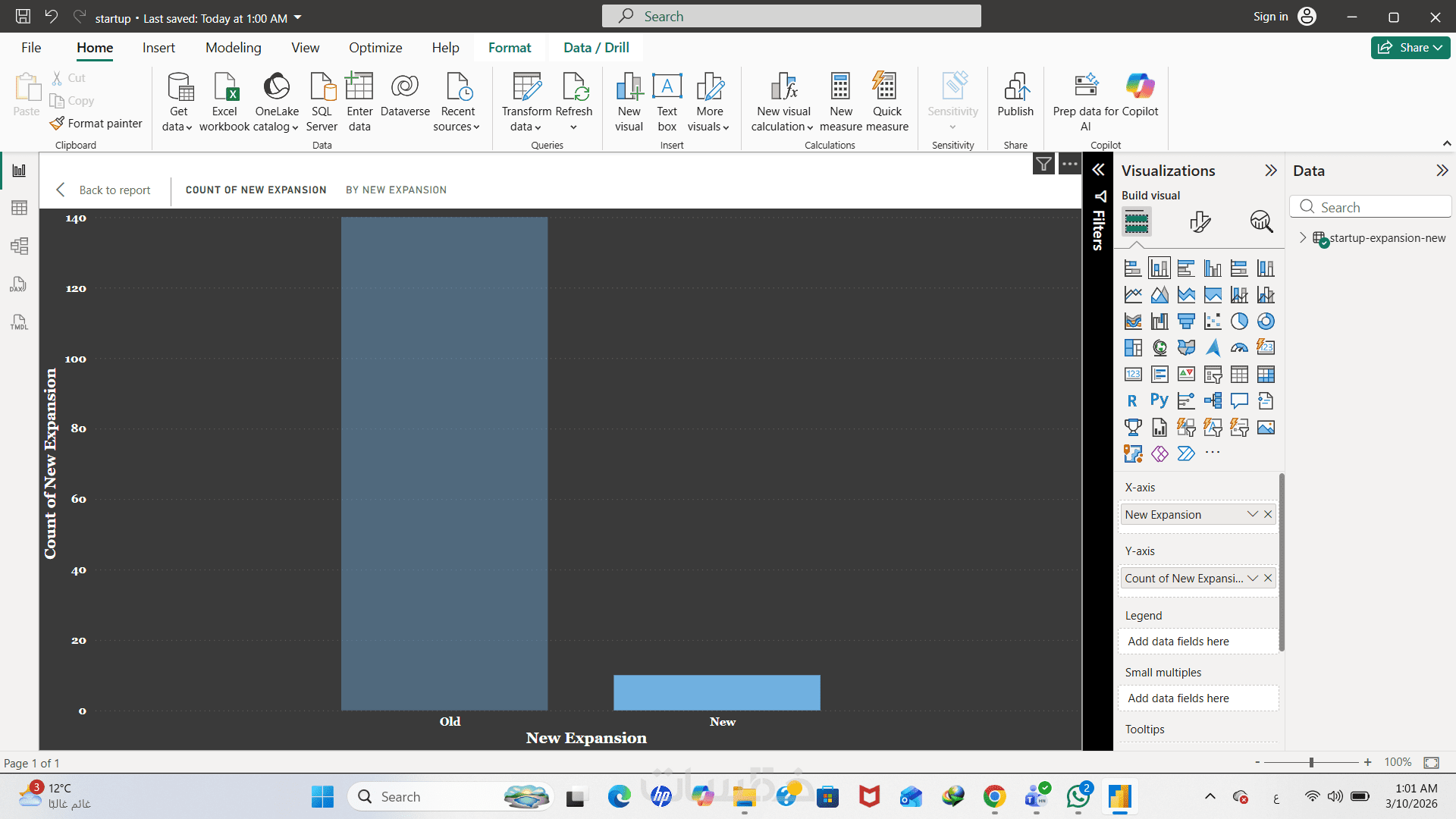The height and width of the screenshot is (819, 1456).
Task: Click the Format visual brush icon
Action: point(1200,221)
